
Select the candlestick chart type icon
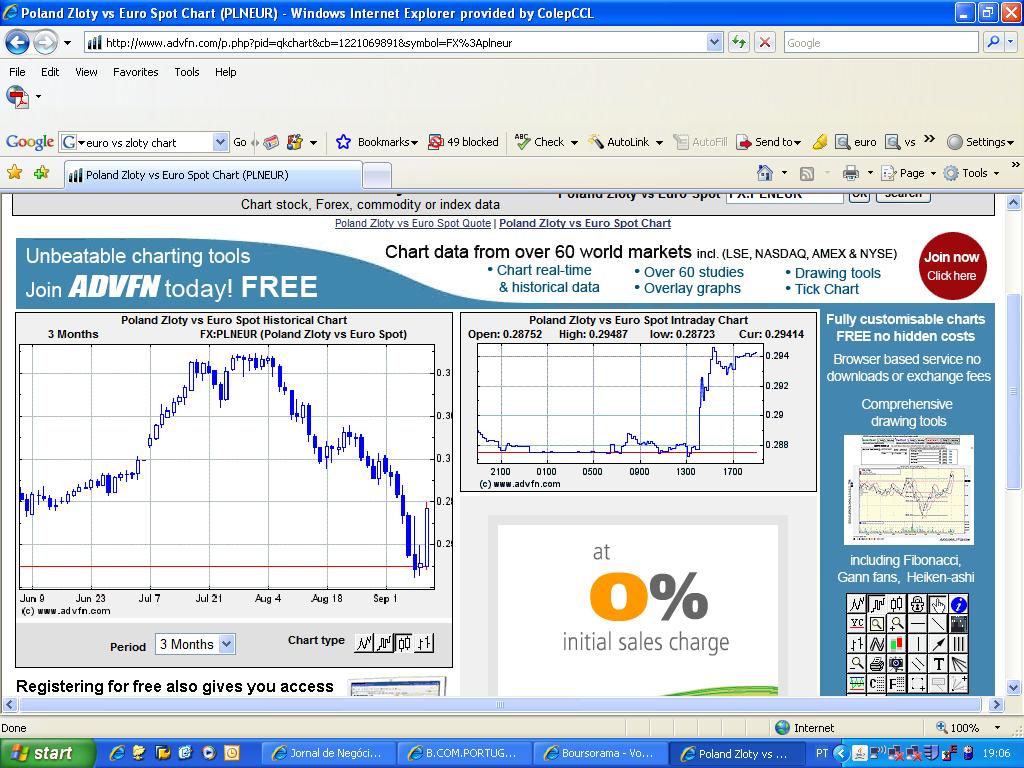(404, 643)
